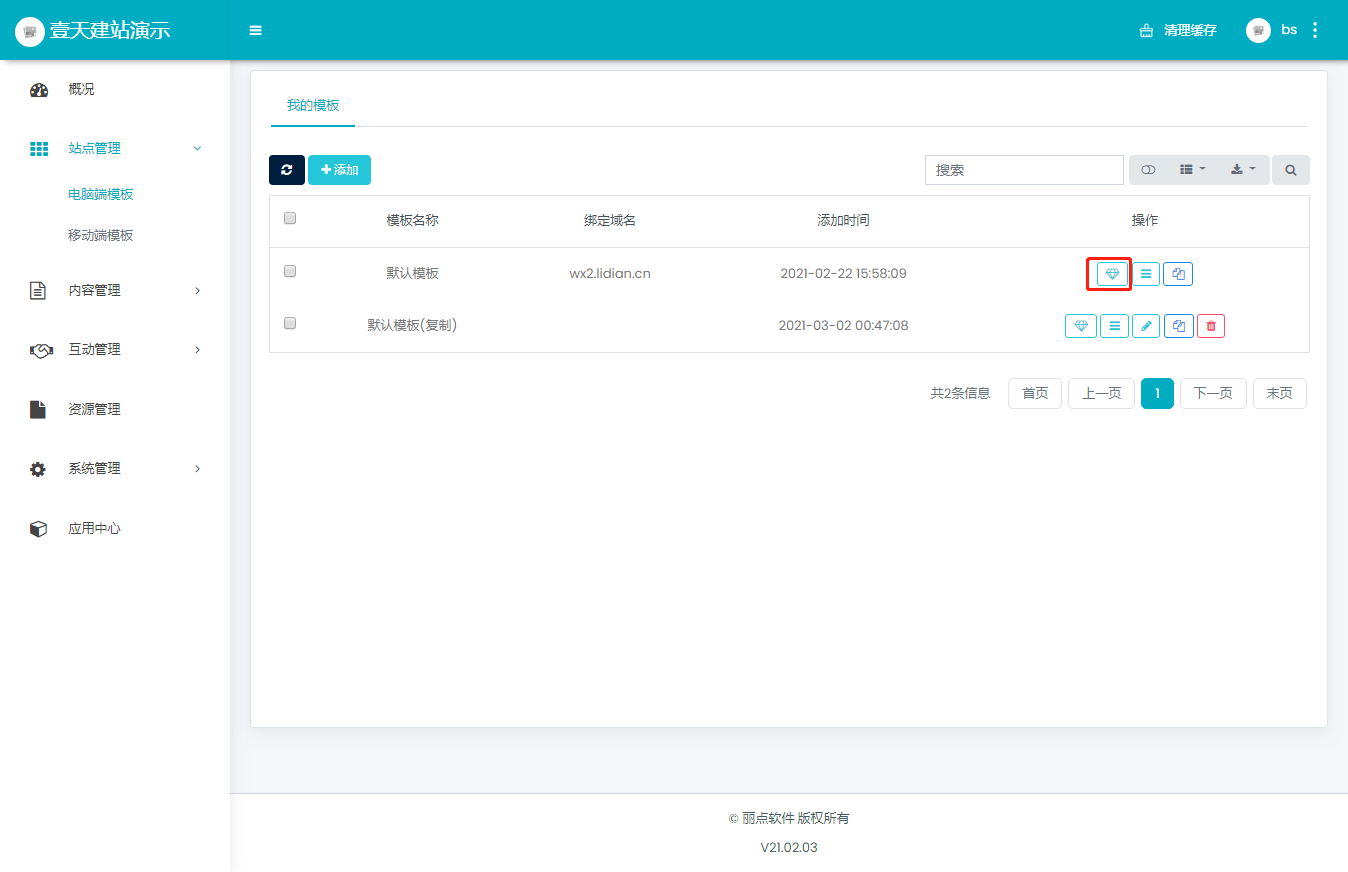The image size is (1348, 872).
Task: Open 电脑端模板 in the sidebar
Action: (x=101, y=195)
